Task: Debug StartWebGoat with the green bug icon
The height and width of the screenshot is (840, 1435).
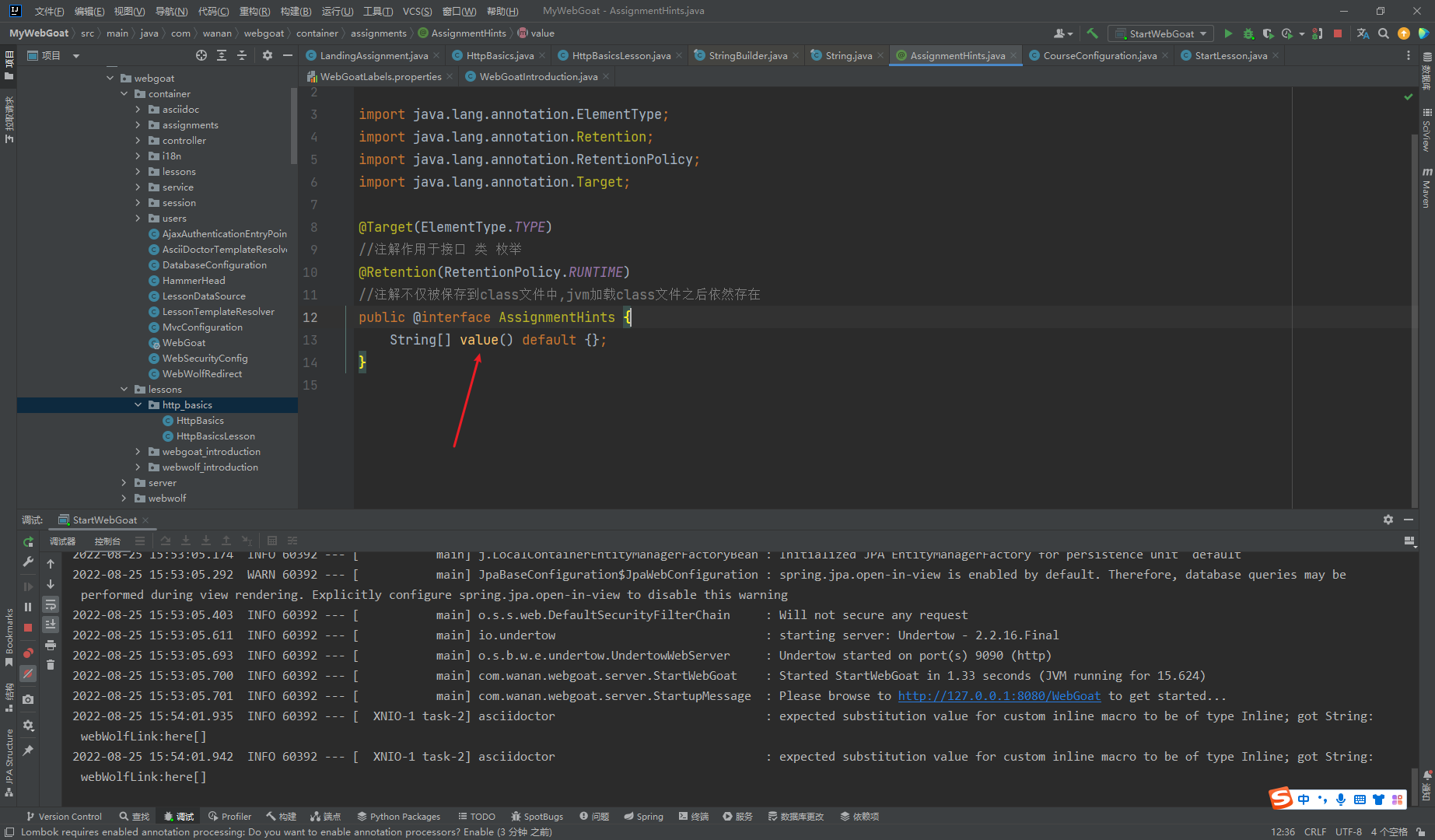Action: click(x=1248, y=33)
